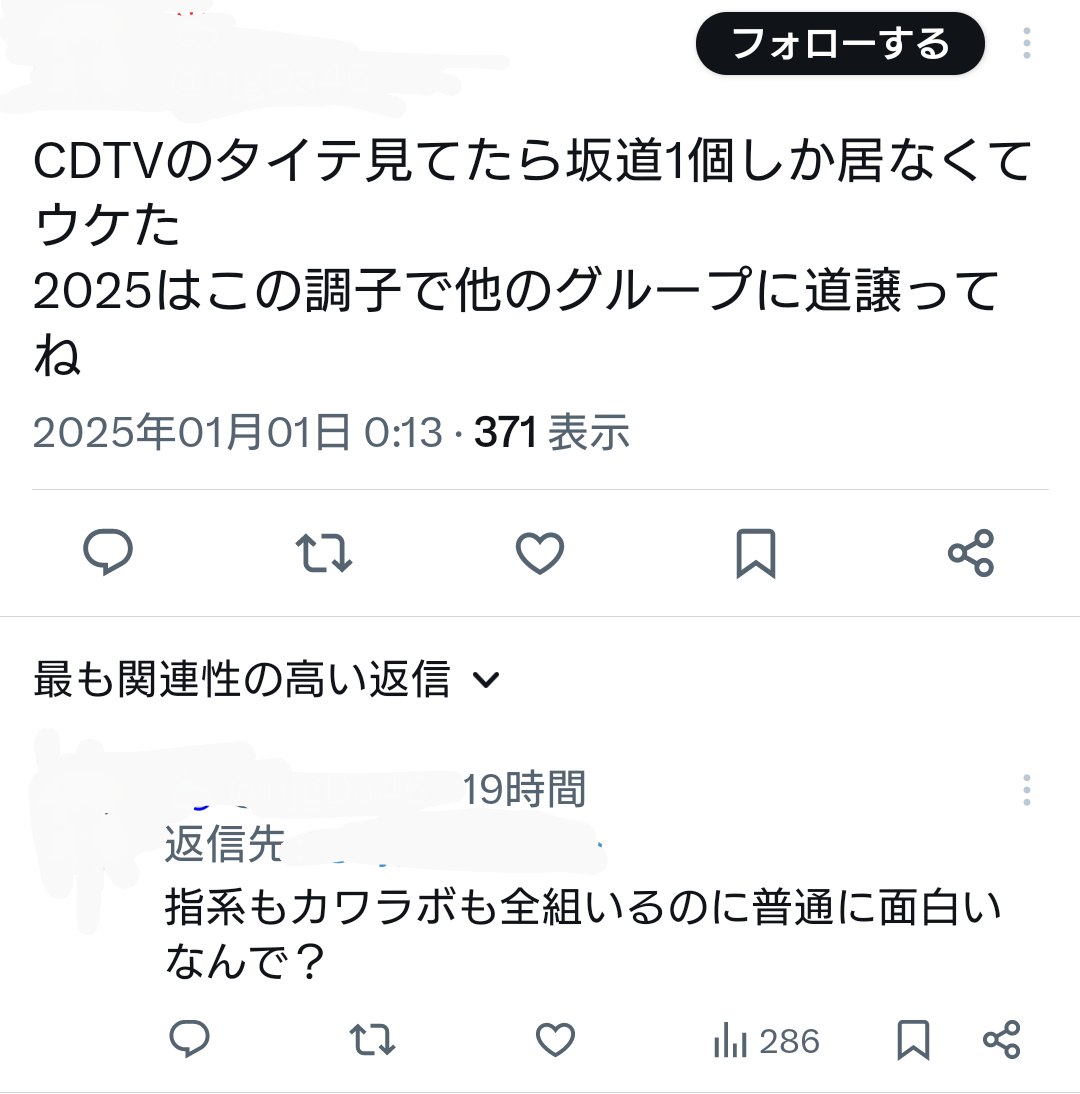Like the reply comment
This screenshot has height=1094, width=1080.
point(555,1040)
